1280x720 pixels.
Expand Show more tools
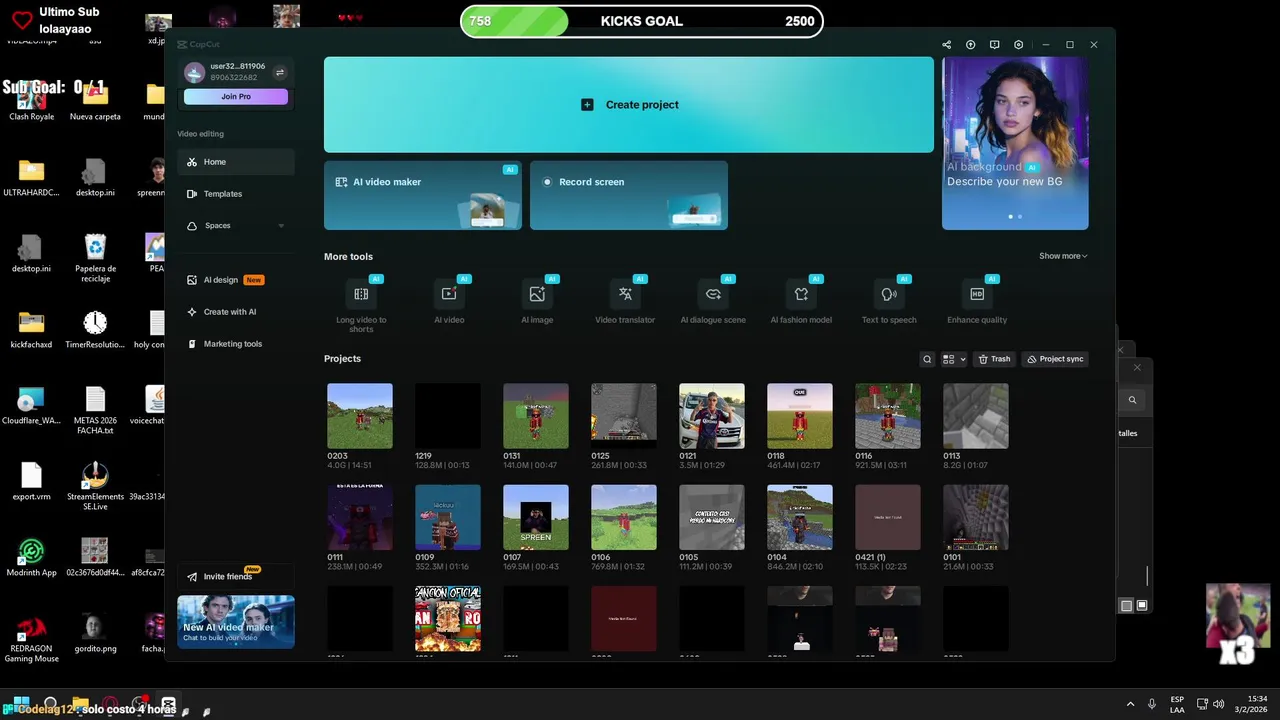coord(1063,256)
